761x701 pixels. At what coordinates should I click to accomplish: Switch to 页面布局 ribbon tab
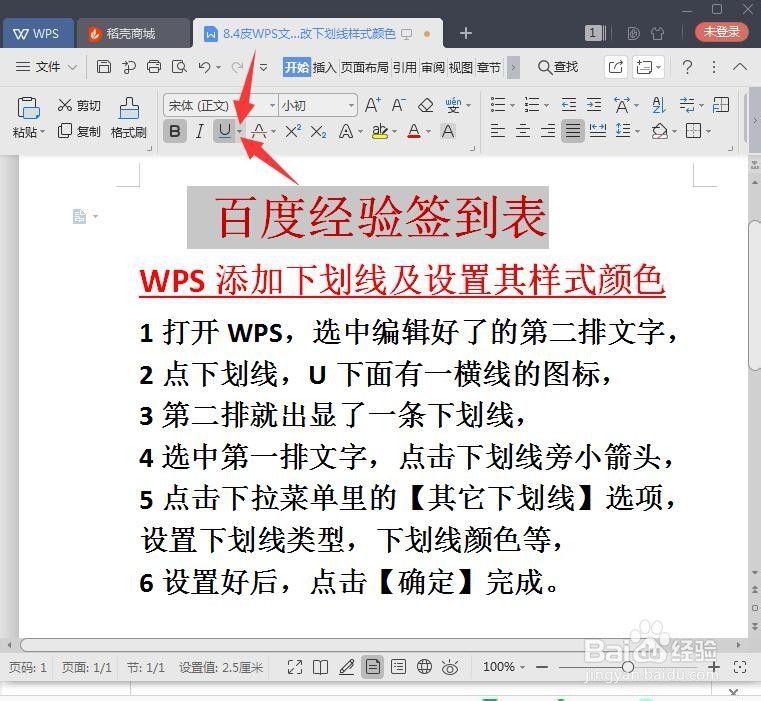tap(364, 67)
